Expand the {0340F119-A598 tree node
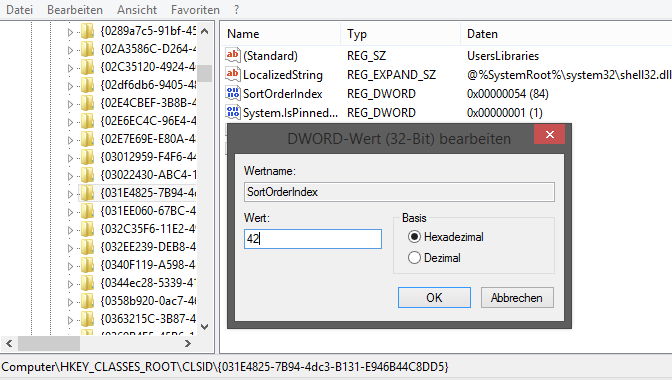672x380 pixels. pos(70,266)
